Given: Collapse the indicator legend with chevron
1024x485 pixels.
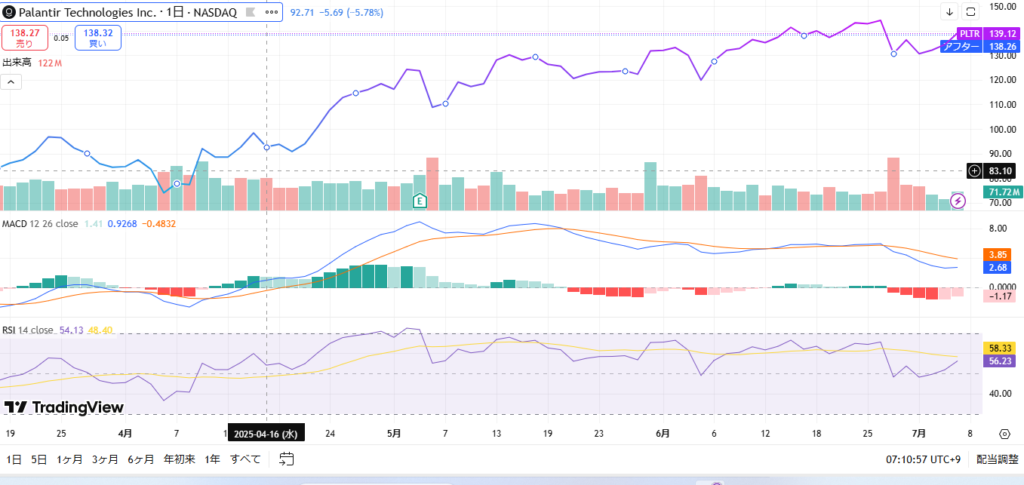Looking at the screenshot, I should [x=11, y=82].
